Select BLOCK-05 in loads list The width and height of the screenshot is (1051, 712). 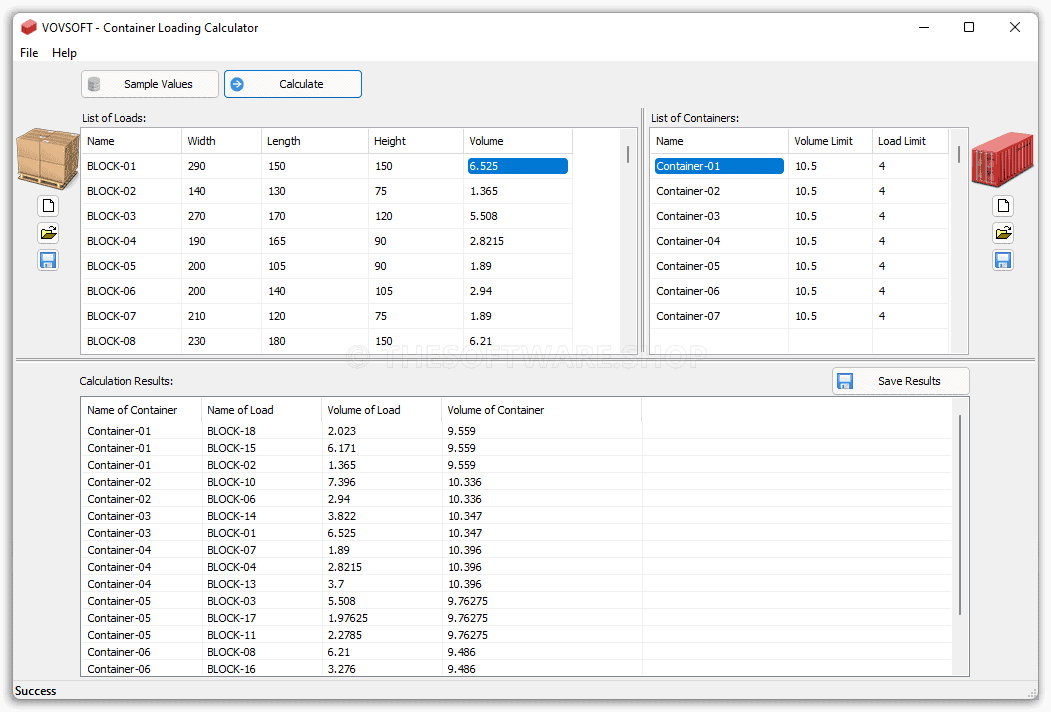[111, 266]
